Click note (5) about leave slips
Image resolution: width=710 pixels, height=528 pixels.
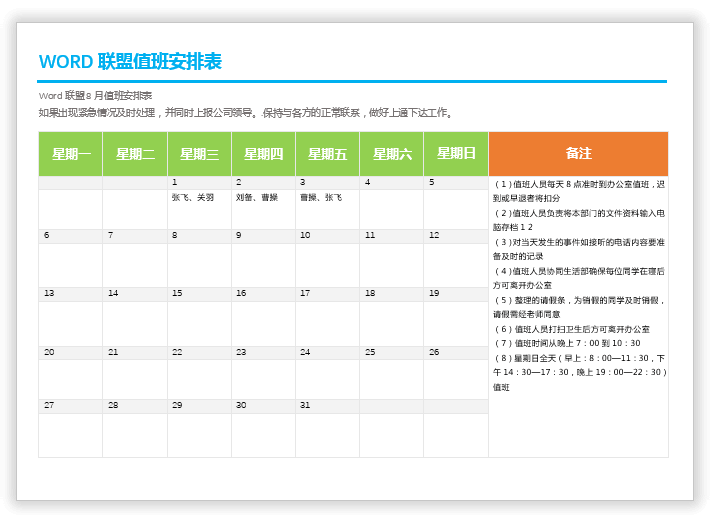point(579,307)
